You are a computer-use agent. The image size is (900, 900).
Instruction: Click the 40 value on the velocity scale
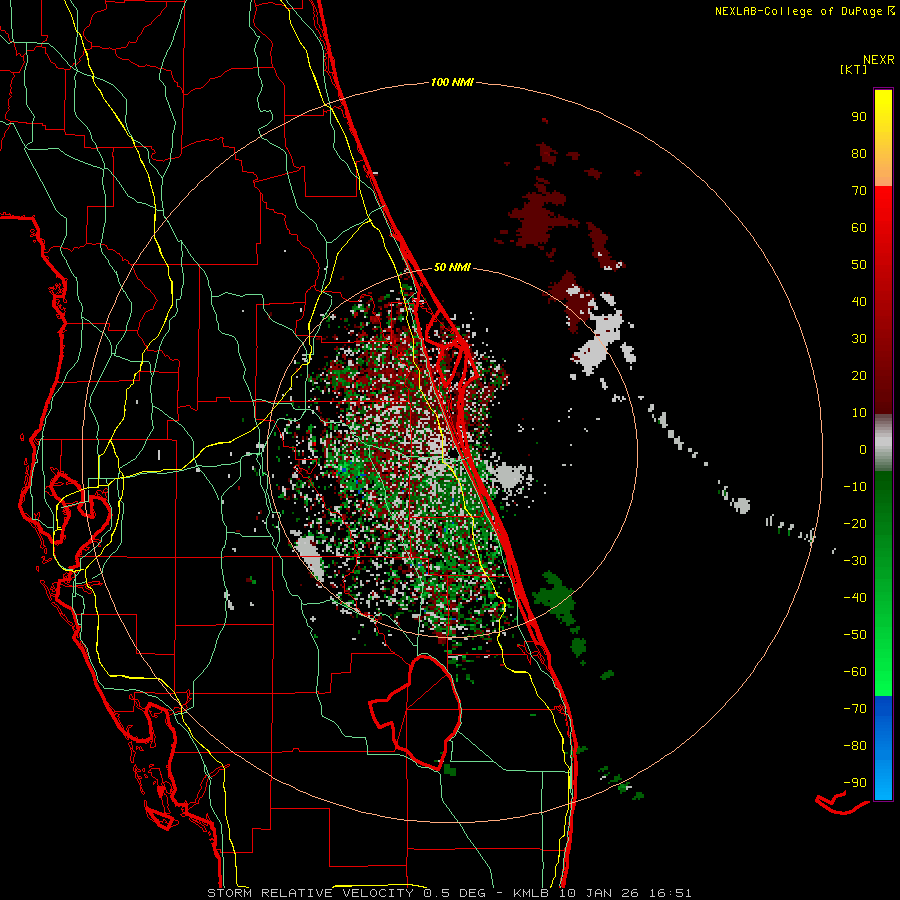coord(859,301)
